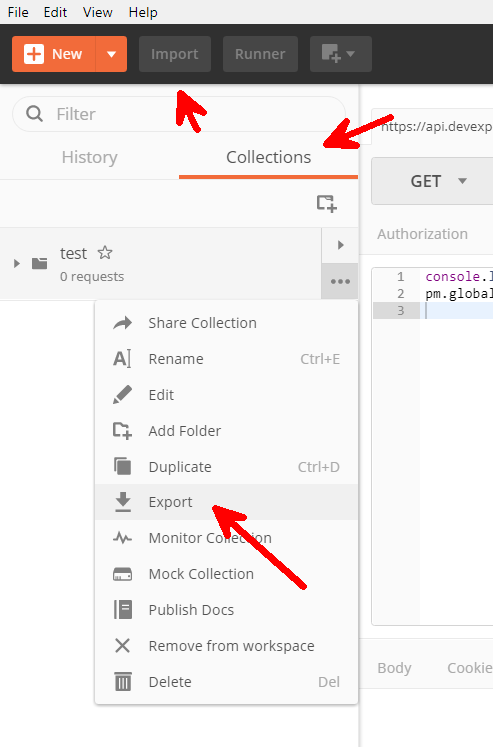Click line 1 of the script editor

(459, 276)
